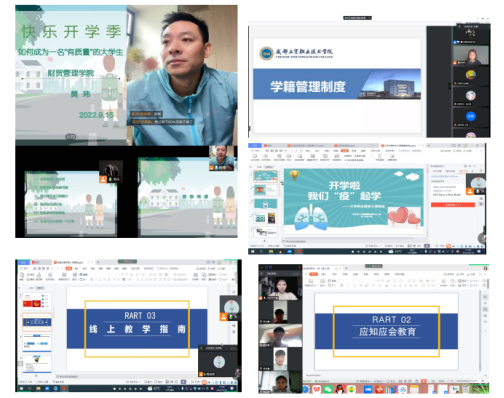Select the school building slide preview in 快乐开学季 window

pos(188,197)
